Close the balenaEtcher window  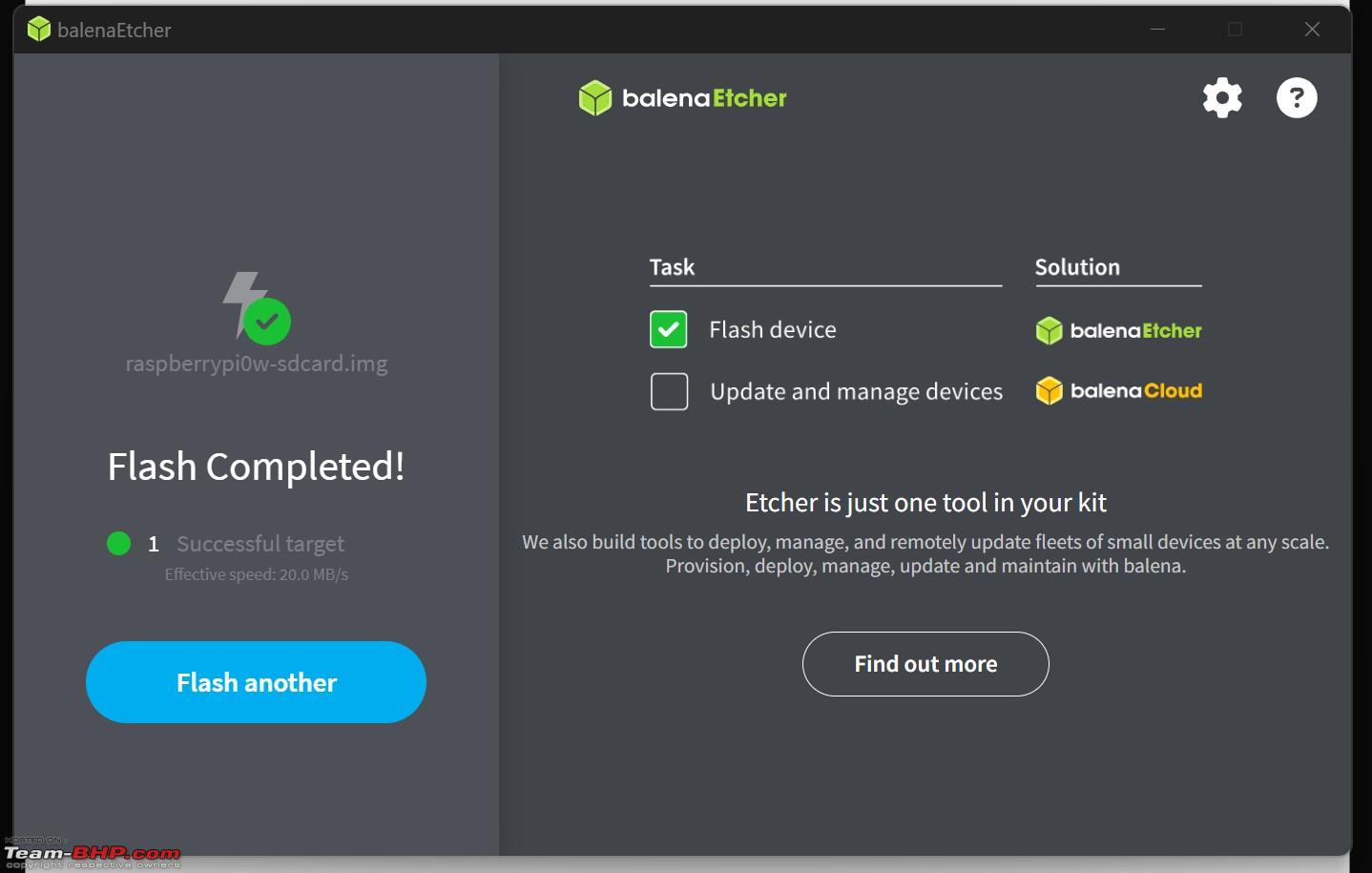[1312, 30]
